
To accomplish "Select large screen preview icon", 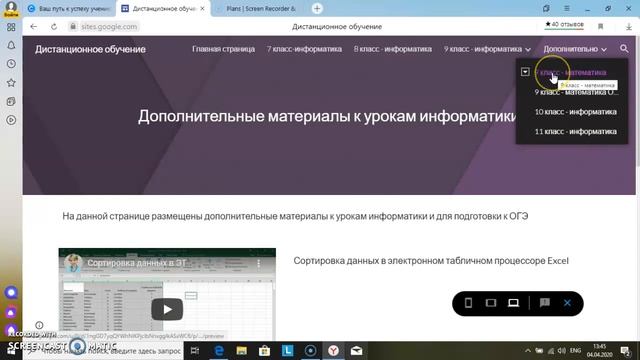I will tap(513, 303).
